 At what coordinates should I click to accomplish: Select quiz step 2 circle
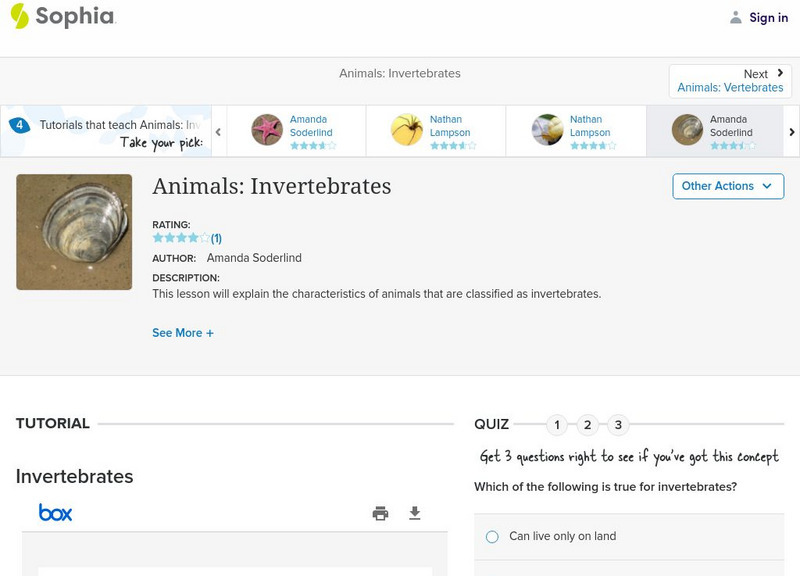pos(588,424)
